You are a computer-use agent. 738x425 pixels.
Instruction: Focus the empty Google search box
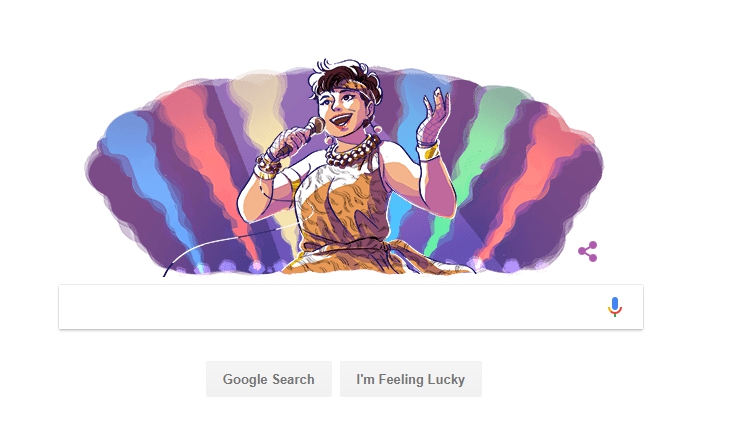[x=351, y=307]
